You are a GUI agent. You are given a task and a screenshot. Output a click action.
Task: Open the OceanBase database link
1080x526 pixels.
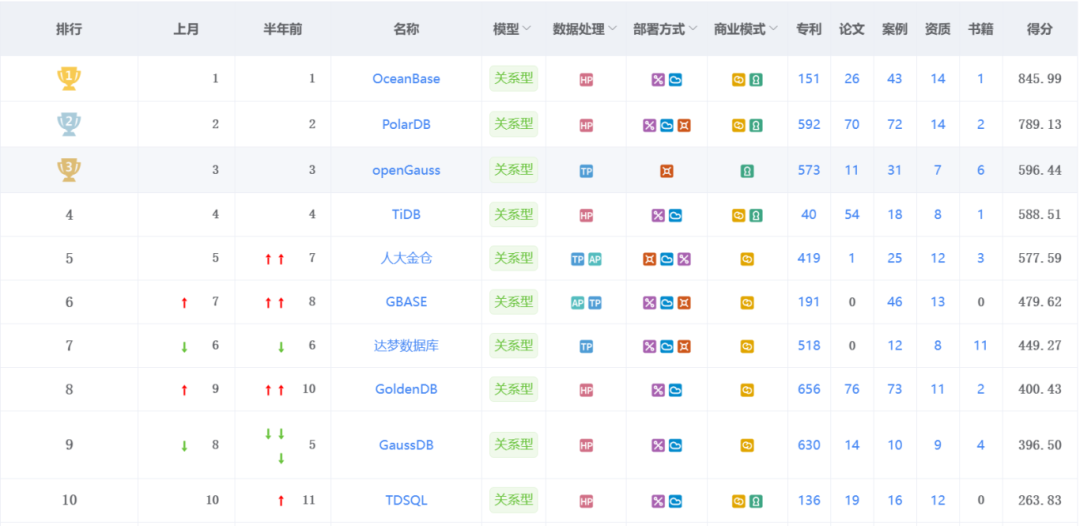pos(406,78)
